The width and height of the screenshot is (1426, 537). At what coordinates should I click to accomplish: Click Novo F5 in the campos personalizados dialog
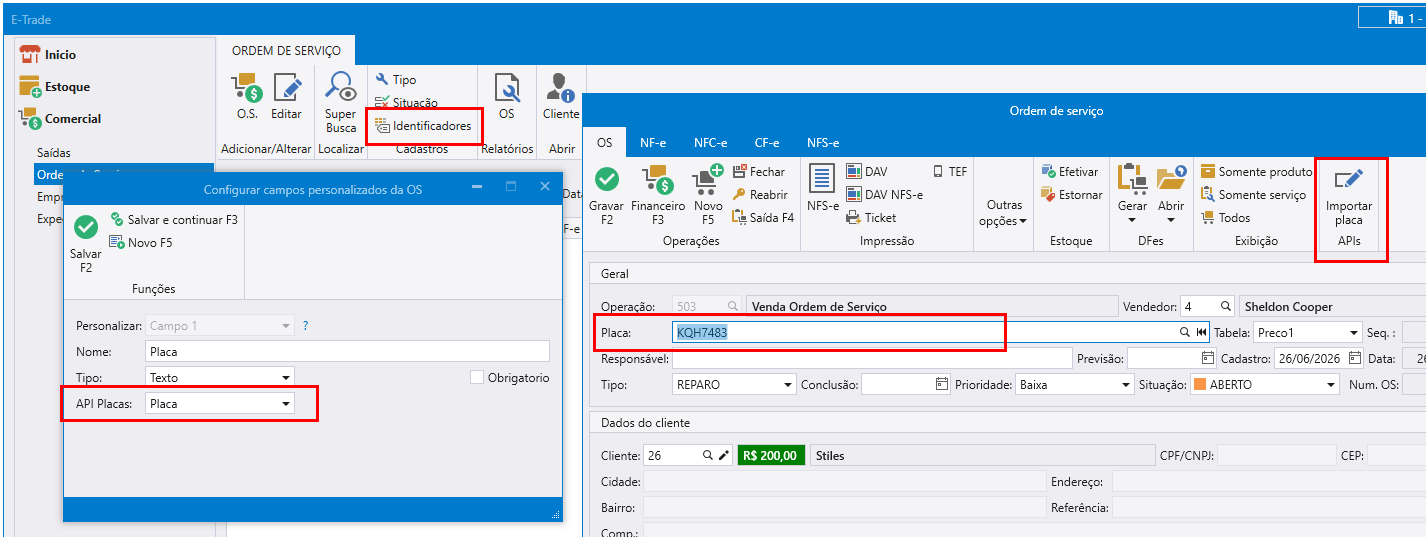(x=140, y=242)
